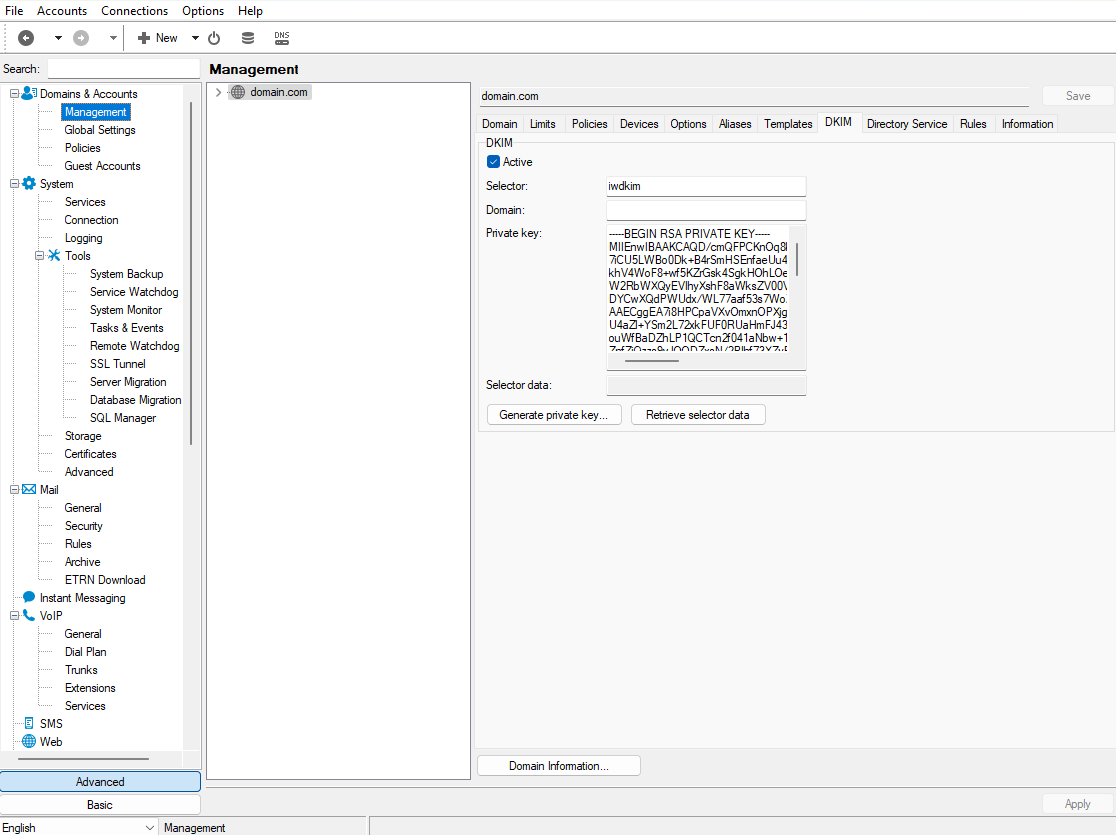
Task: Expand the domain.com tree node
Action: tap(218, 92)
